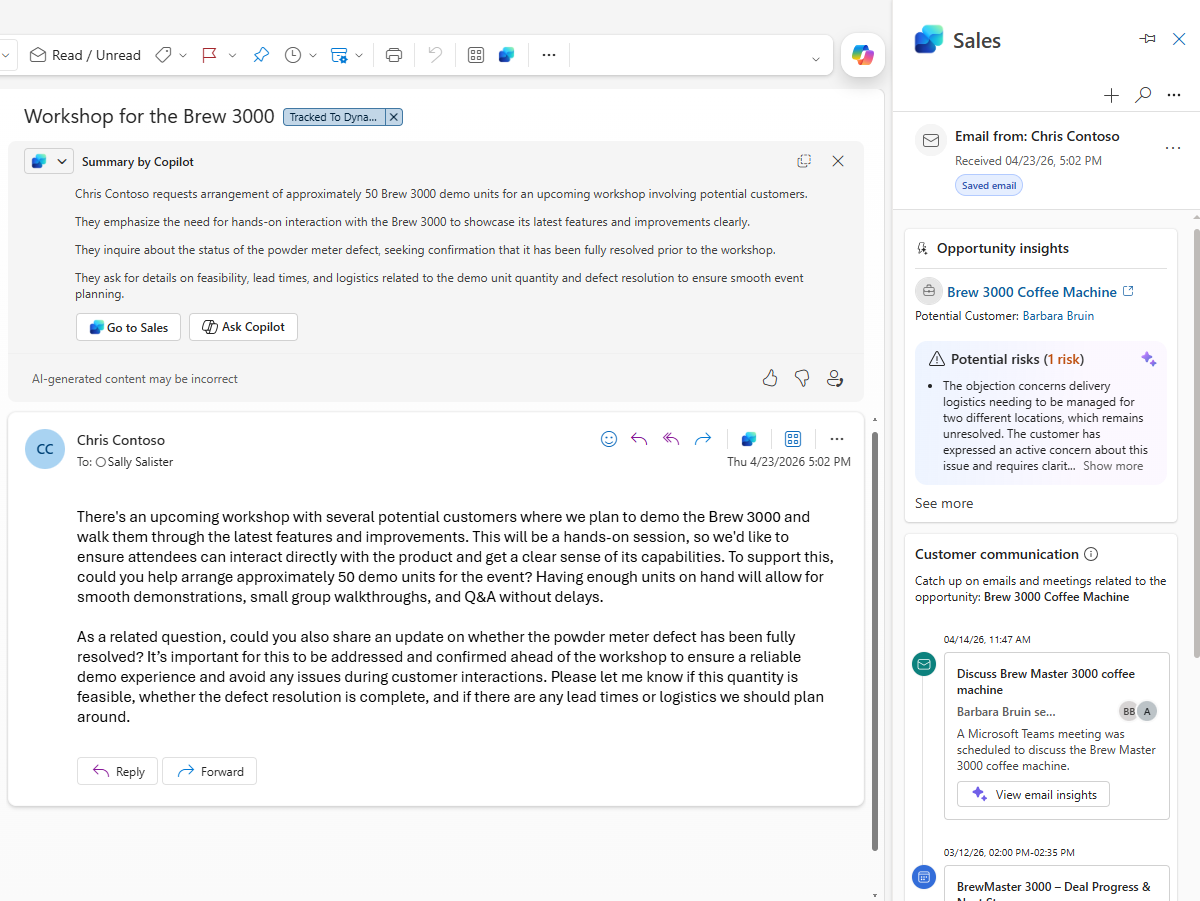Image resolution: width=1200 pixels, height=901 pixels.
Task: Open the Sales pane more options ellipsis
Action: (1175, 95)
